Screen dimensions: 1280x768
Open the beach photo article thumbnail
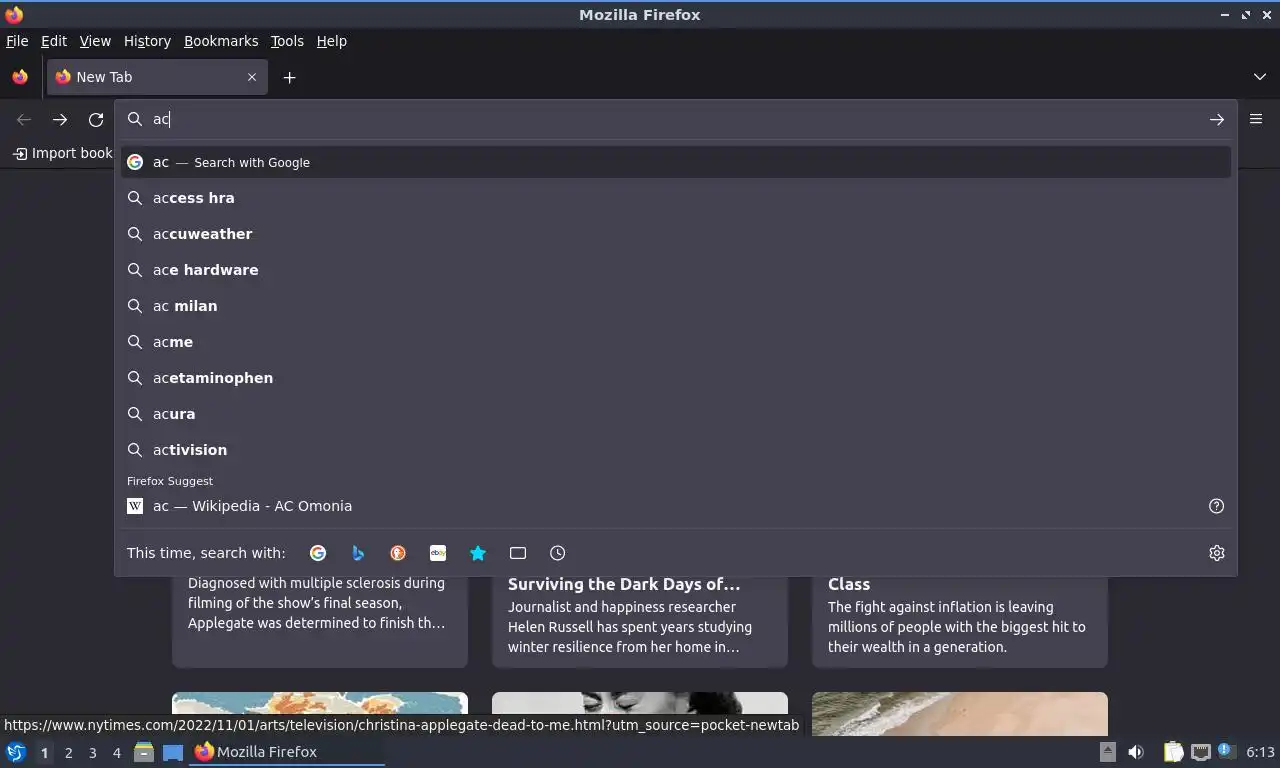tap(960, 714)
